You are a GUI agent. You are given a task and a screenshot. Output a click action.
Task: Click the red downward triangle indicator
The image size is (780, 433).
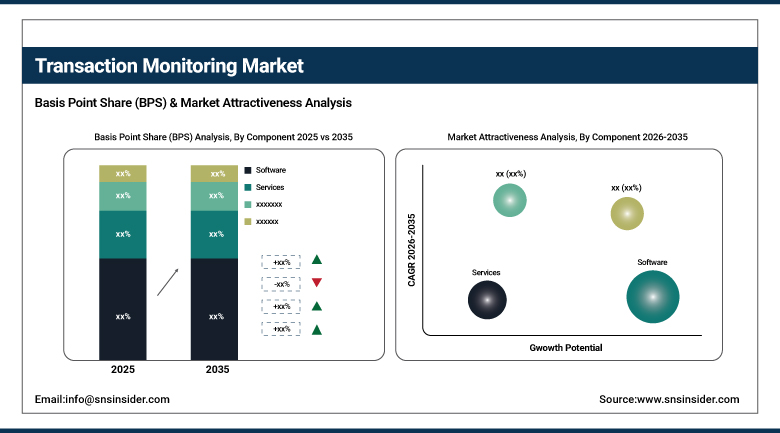click(316, 283)
